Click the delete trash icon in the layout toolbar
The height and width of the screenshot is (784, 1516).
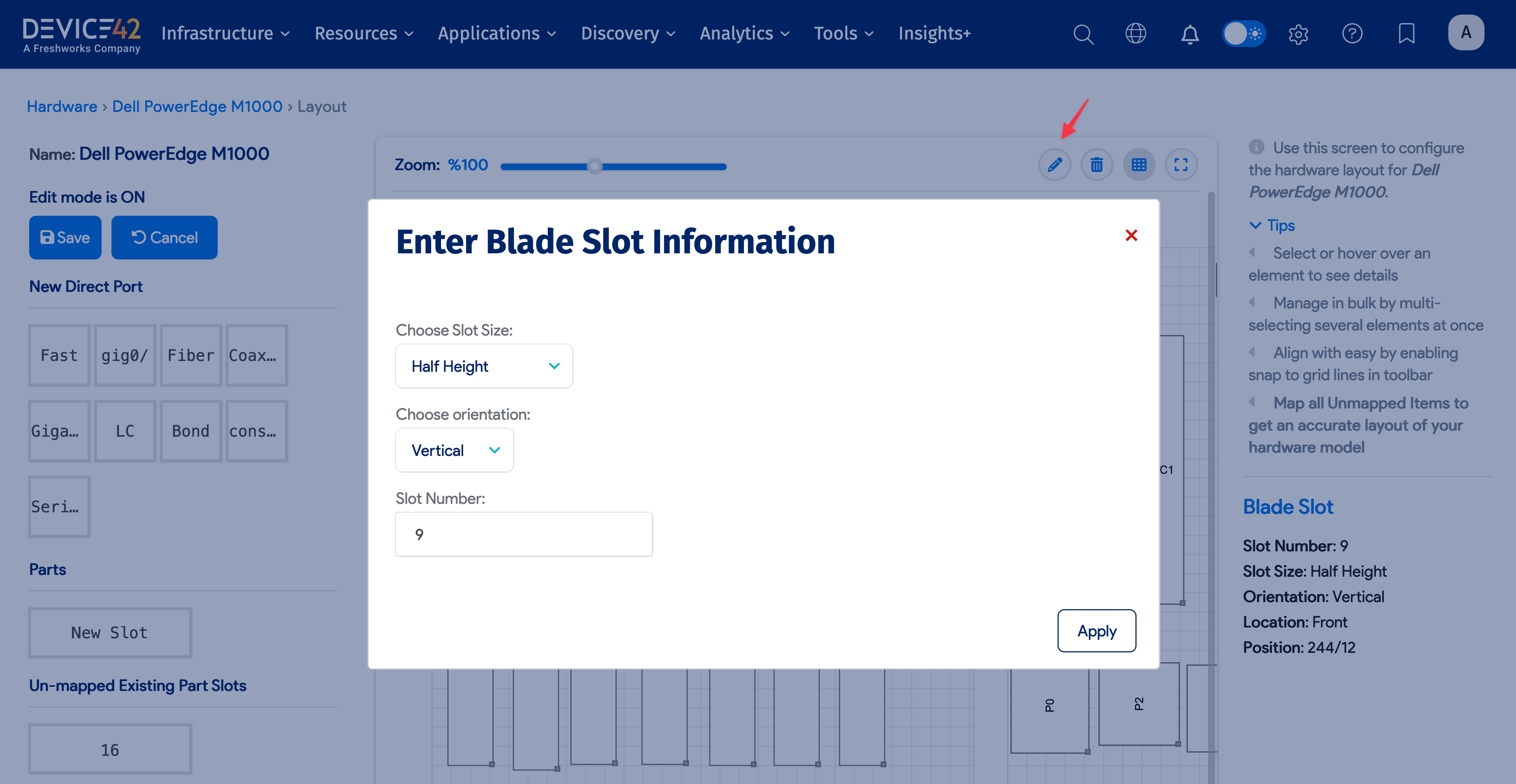tap(1097, 165)
